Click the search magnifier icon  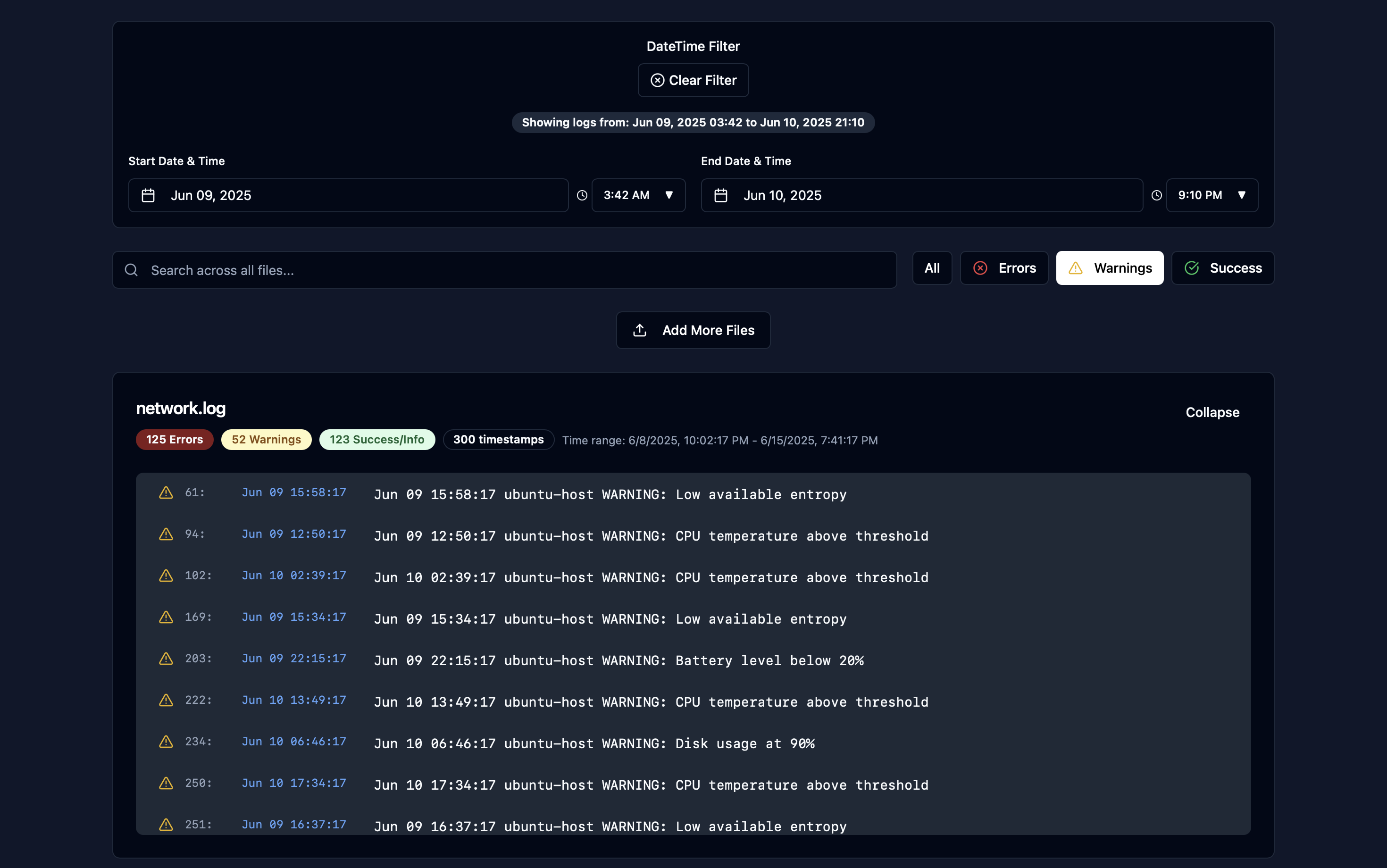click(132, 270)
